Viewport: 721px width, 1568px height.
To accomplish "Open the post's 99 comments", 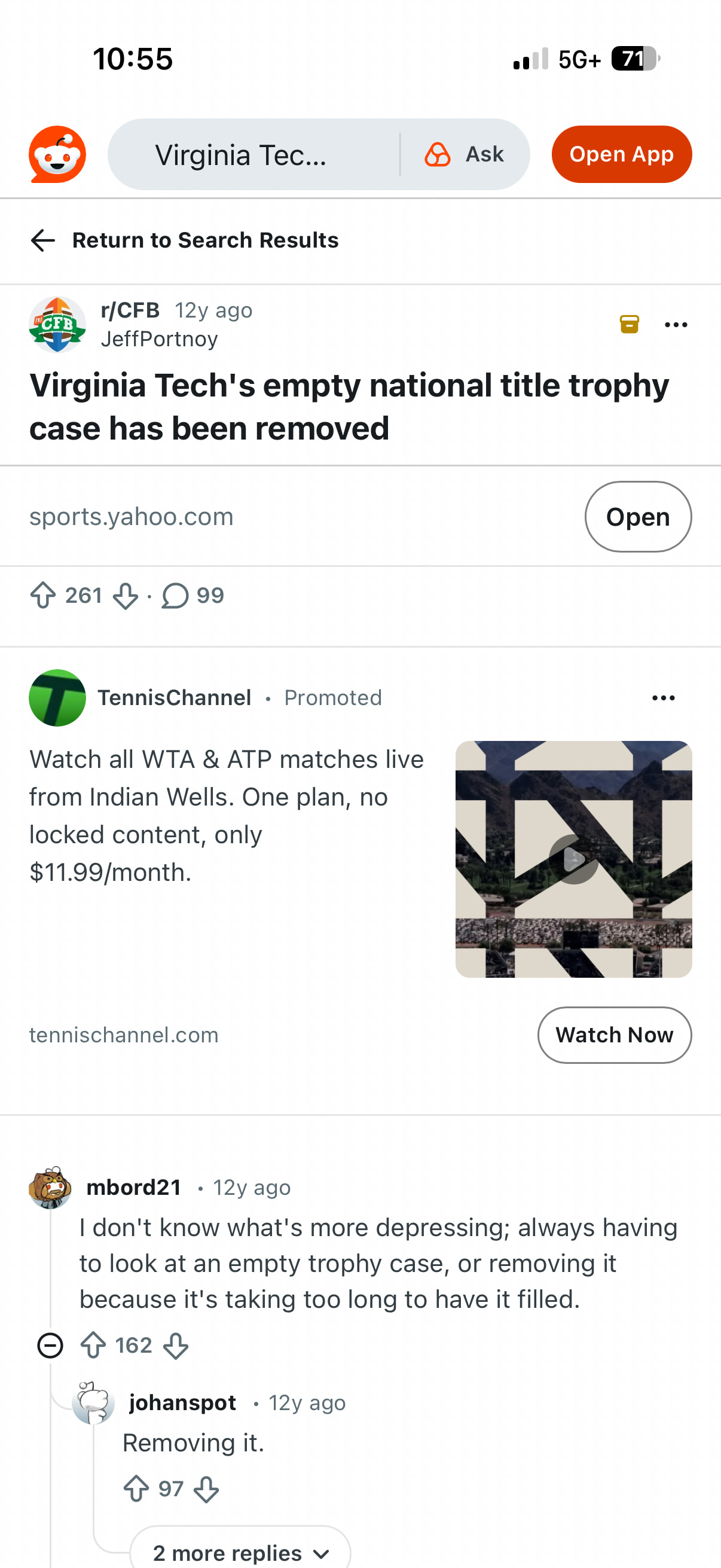I will click(193, 596).
